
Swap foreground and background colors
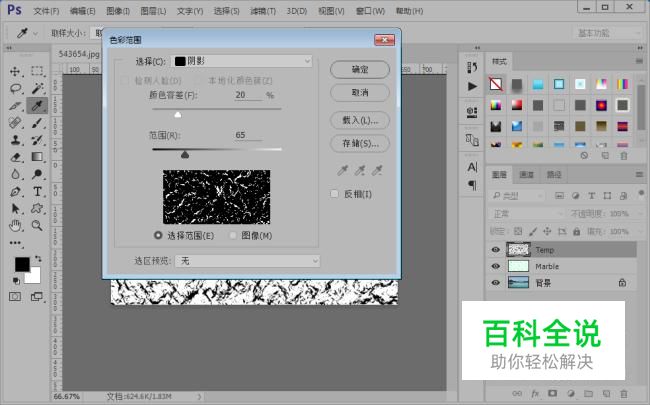pos(39,259)
